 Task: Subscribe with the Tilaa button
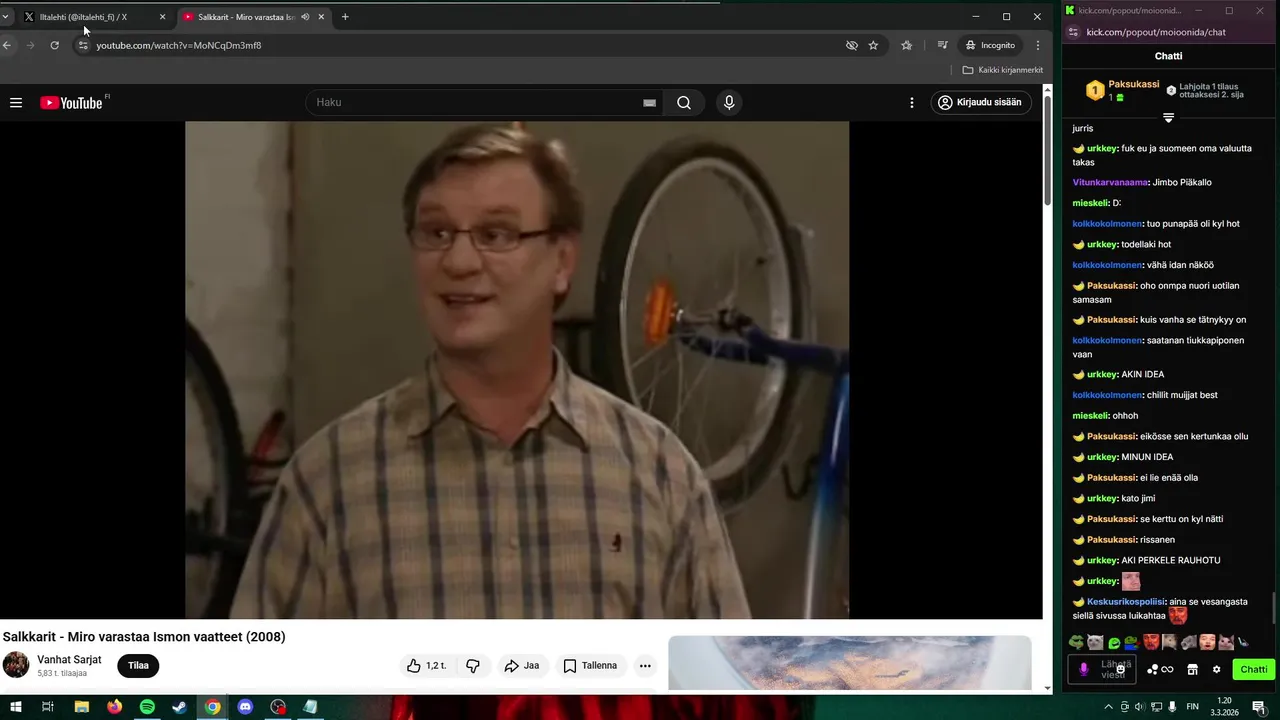point(138,665)
